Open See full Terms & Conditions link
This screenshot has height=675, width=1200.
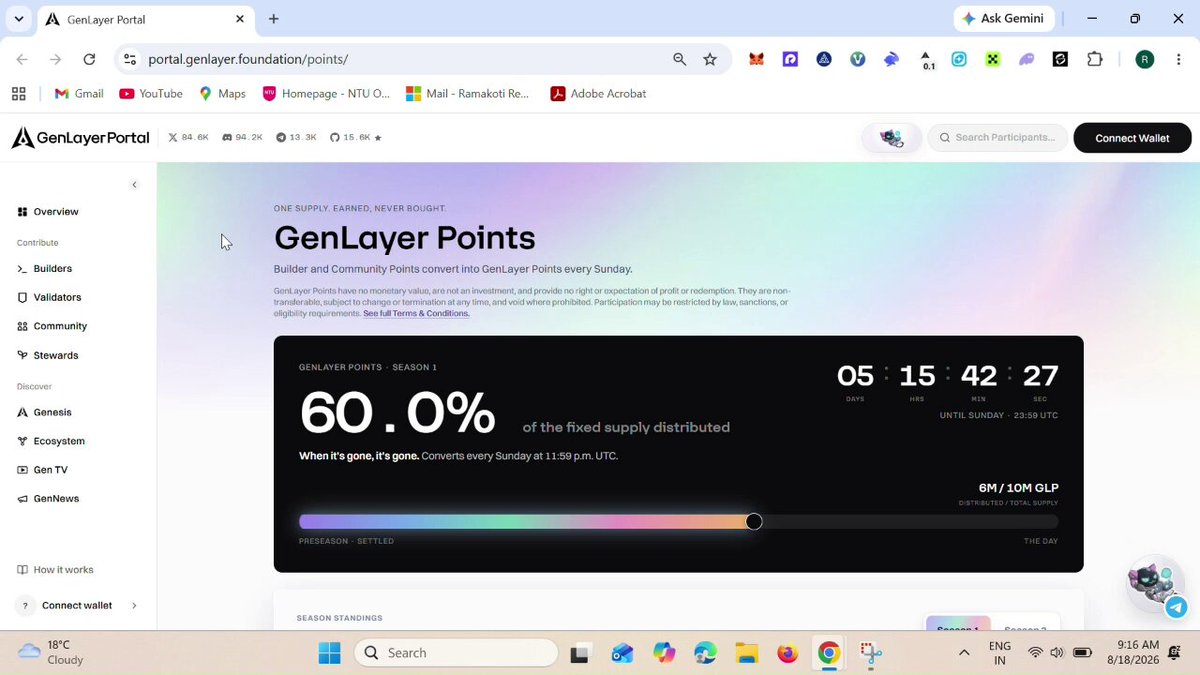pos(416,314)
